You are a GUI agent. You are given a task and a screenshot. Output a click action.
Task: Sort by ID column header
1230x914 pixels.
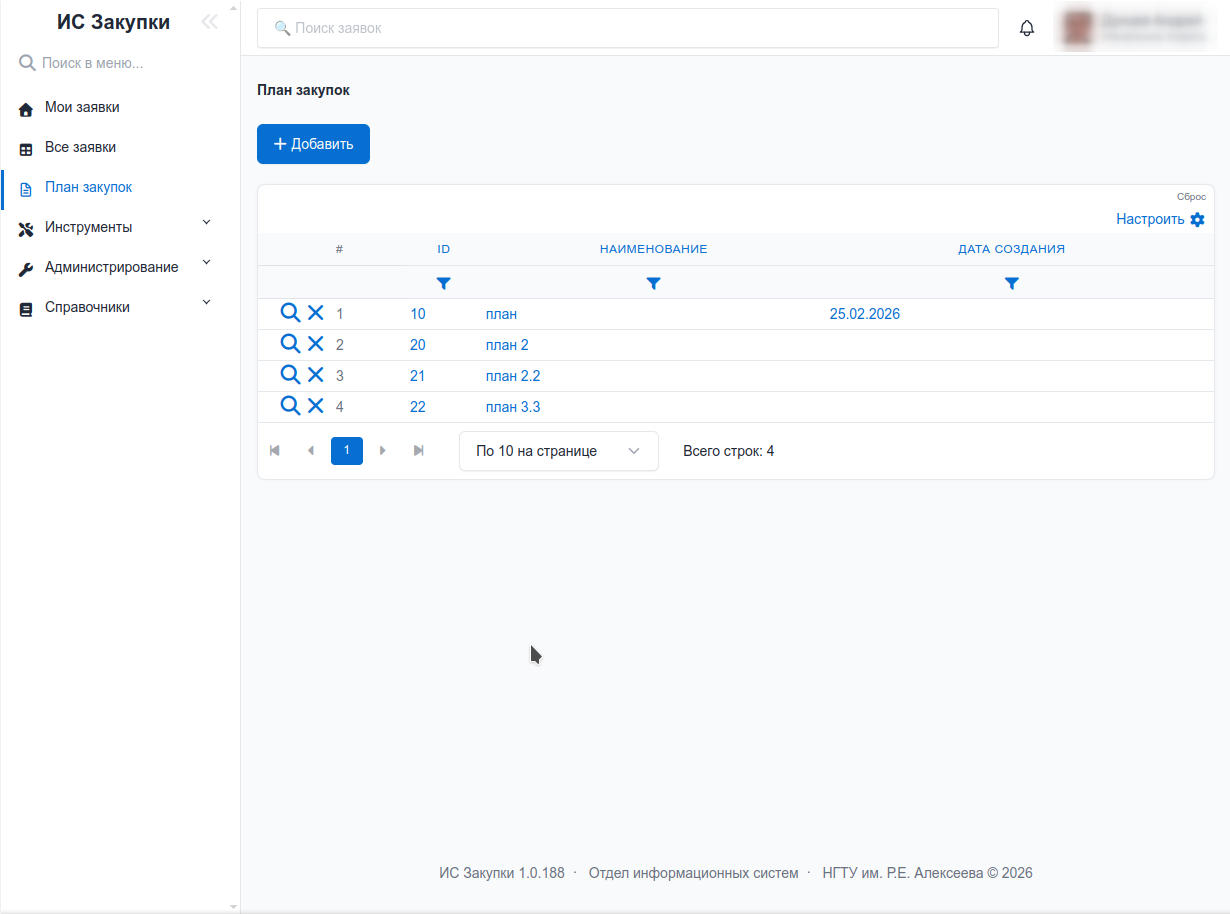[x=444, y=249]
